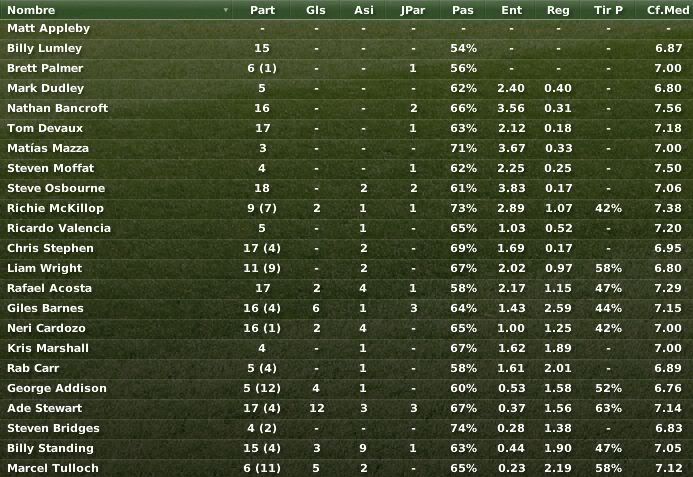Select Billy Lumley row
The width and height of the screenshot is (693, 477).
pyautogui.click(x=346, y=48)
